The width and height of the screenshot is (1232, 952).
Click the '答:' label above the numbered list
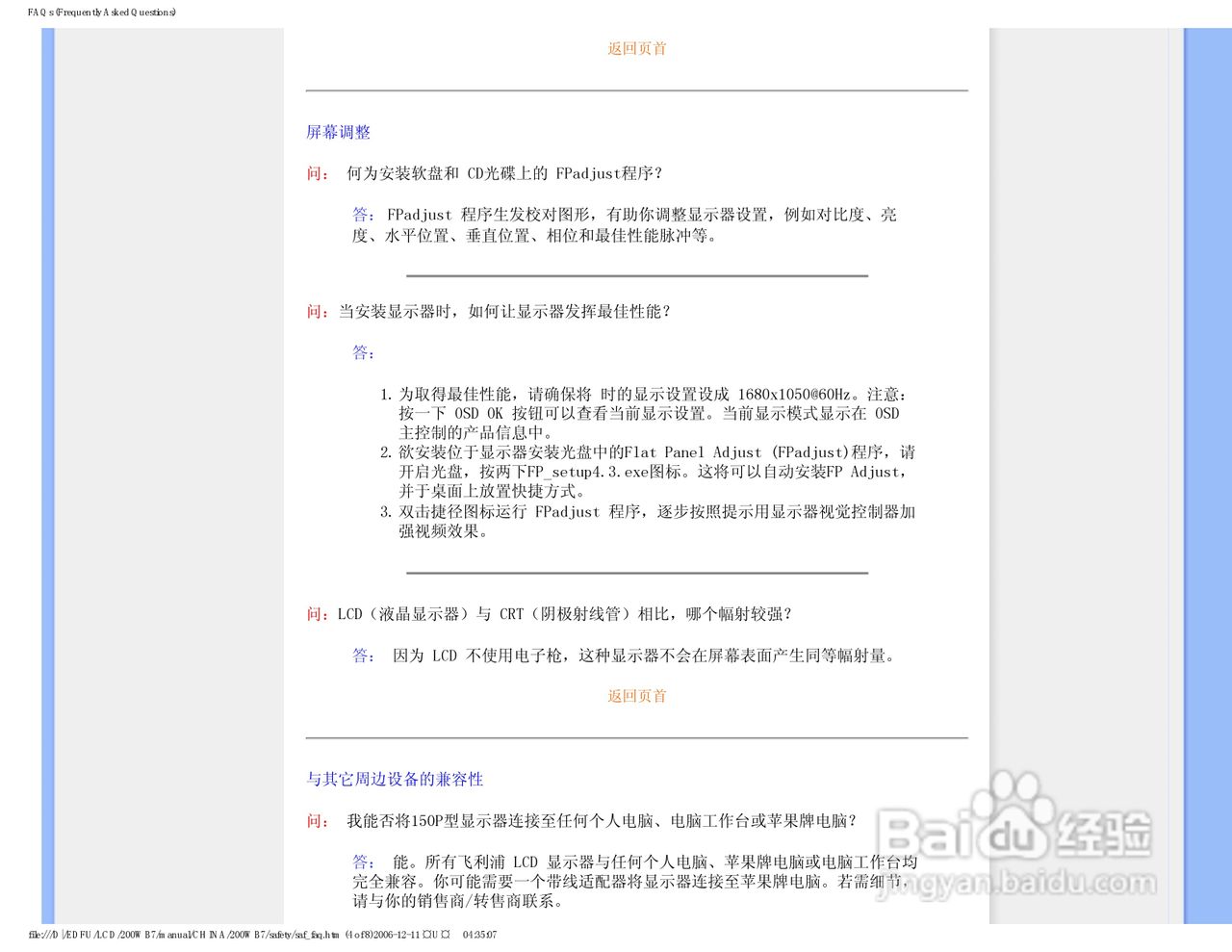pos(364,352)
